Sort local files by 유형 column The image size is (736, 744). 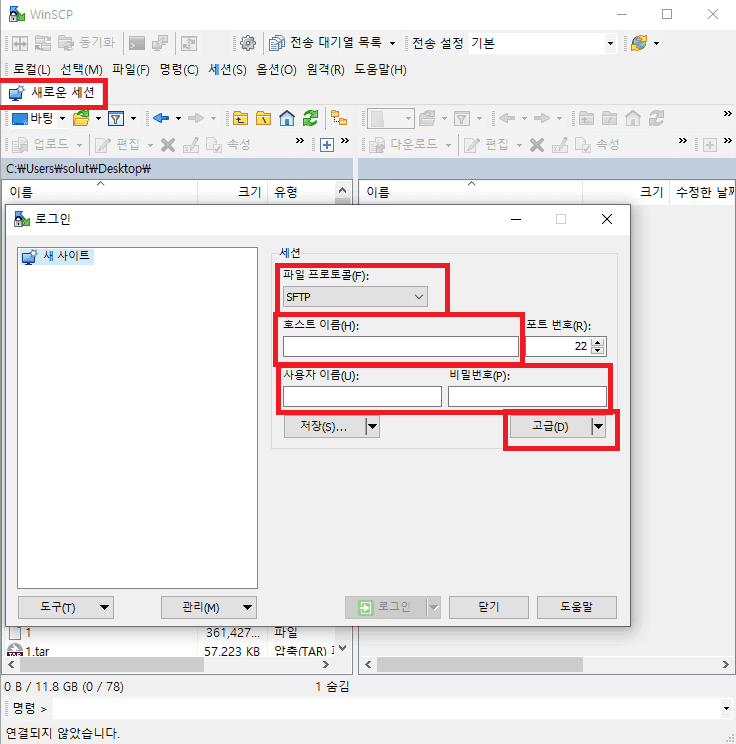point(302,192)
